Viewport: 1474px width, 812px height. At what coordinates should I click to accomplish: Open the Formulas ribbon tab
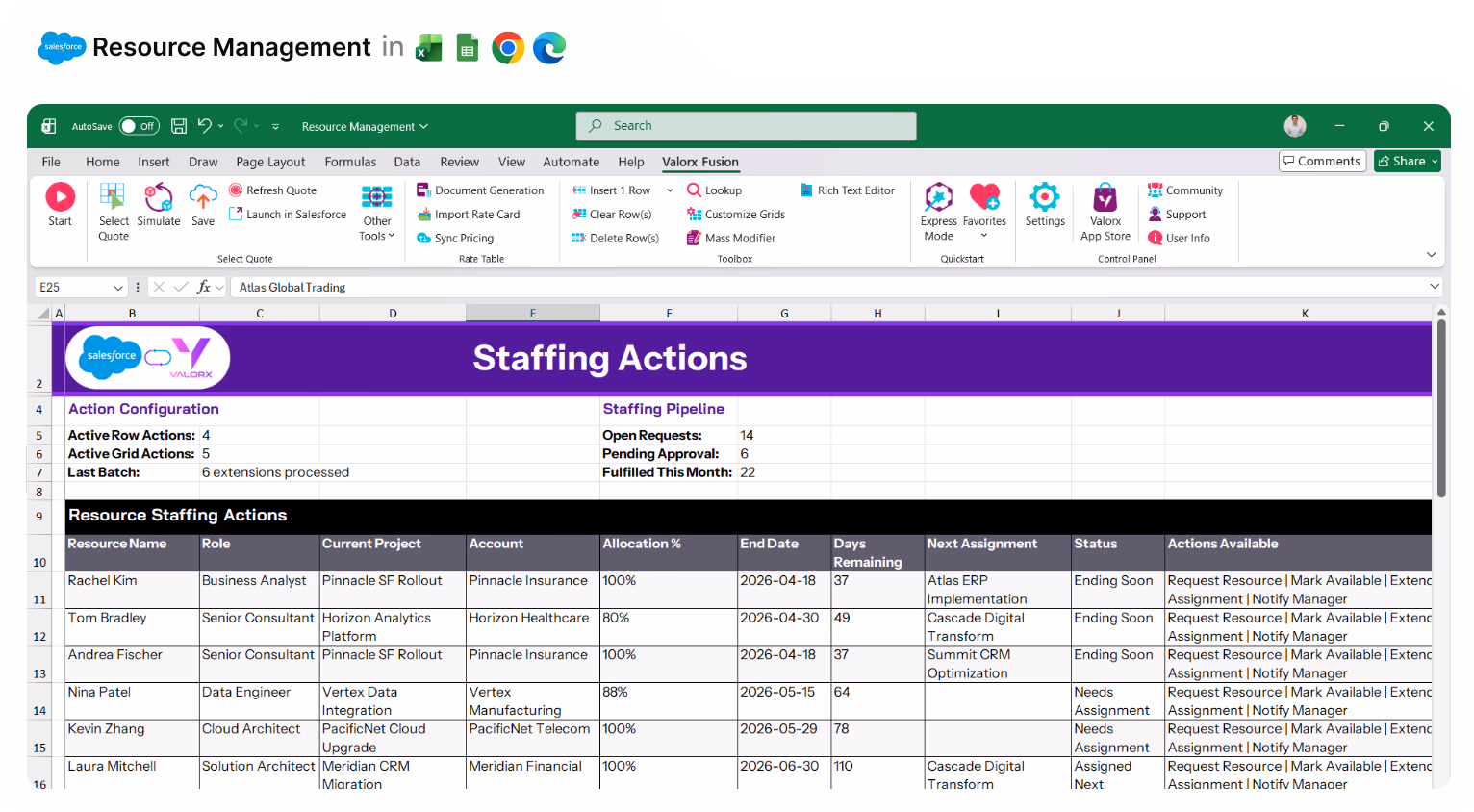click(350, 162)
